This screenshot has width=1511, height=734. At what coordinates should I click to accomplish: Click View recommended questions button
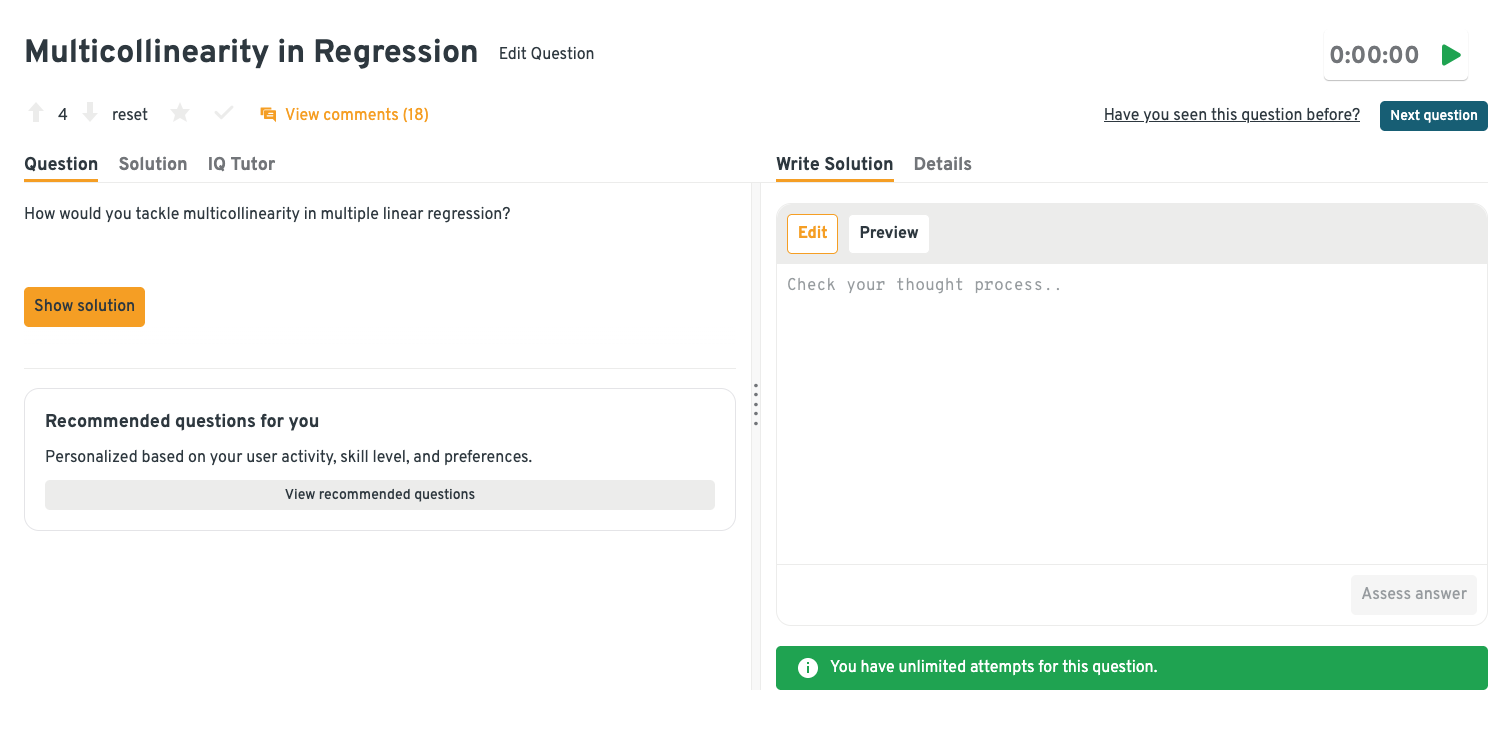pos(380,495)
